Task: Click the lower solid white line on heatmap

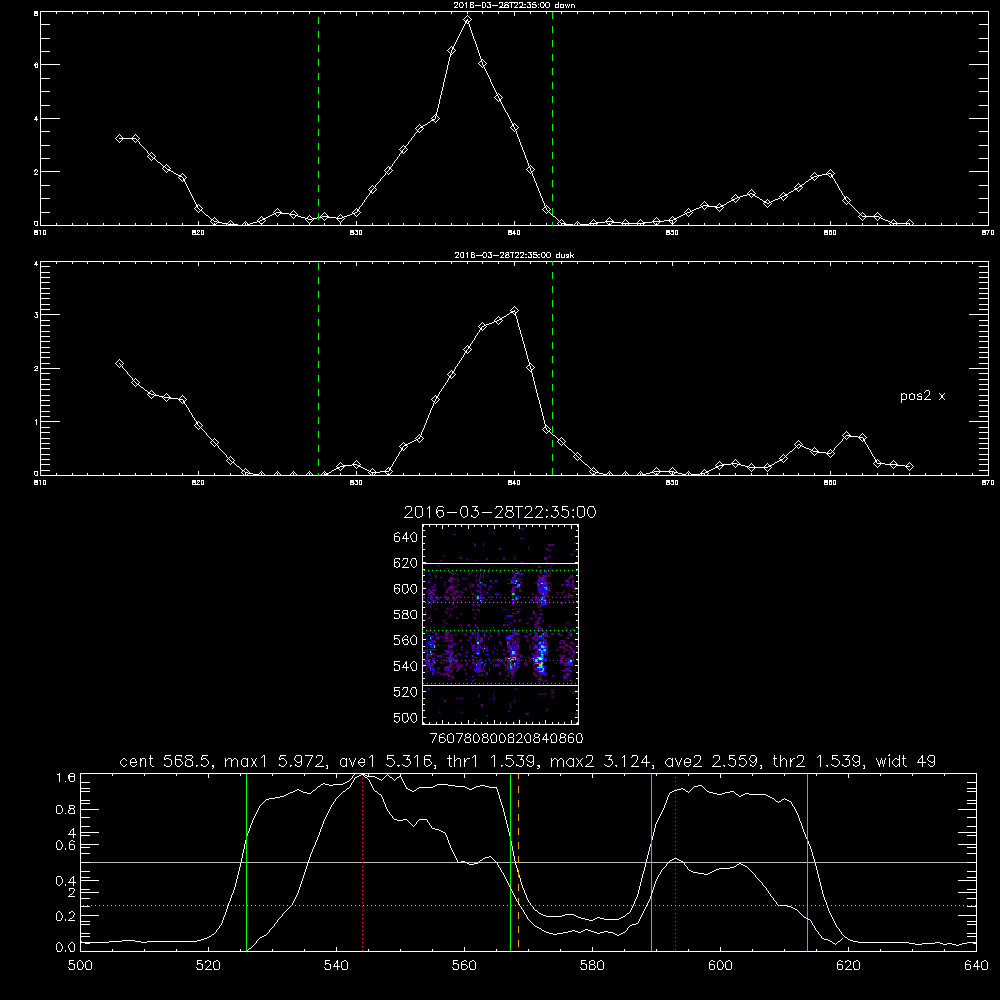Action: pyautogui.click(x=501, y=686)
